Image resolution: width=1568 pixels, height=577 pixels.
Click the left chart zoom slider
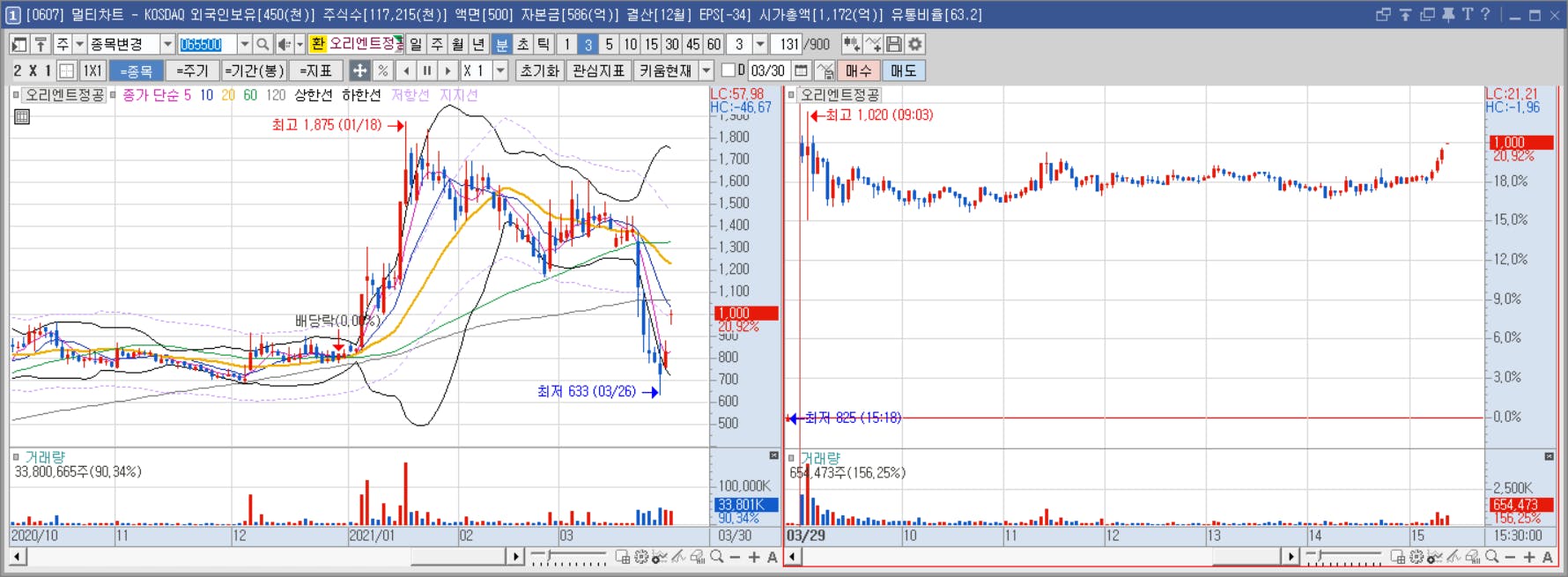(x=569, y=557)
